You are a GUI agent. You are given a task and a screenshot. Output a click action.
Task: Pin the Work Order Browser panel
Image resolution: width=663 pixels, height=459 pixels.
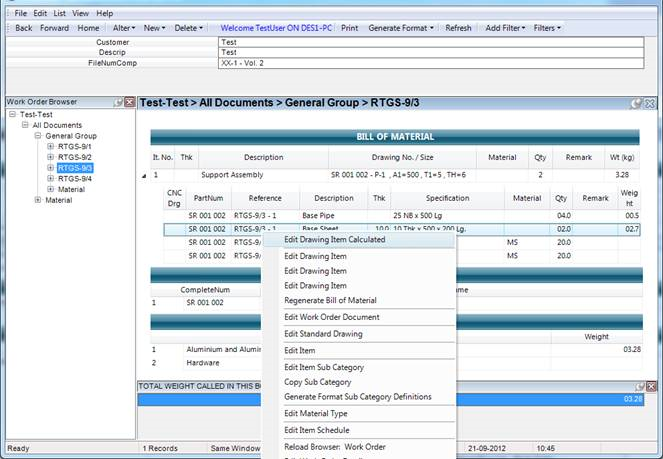(119, 102)
